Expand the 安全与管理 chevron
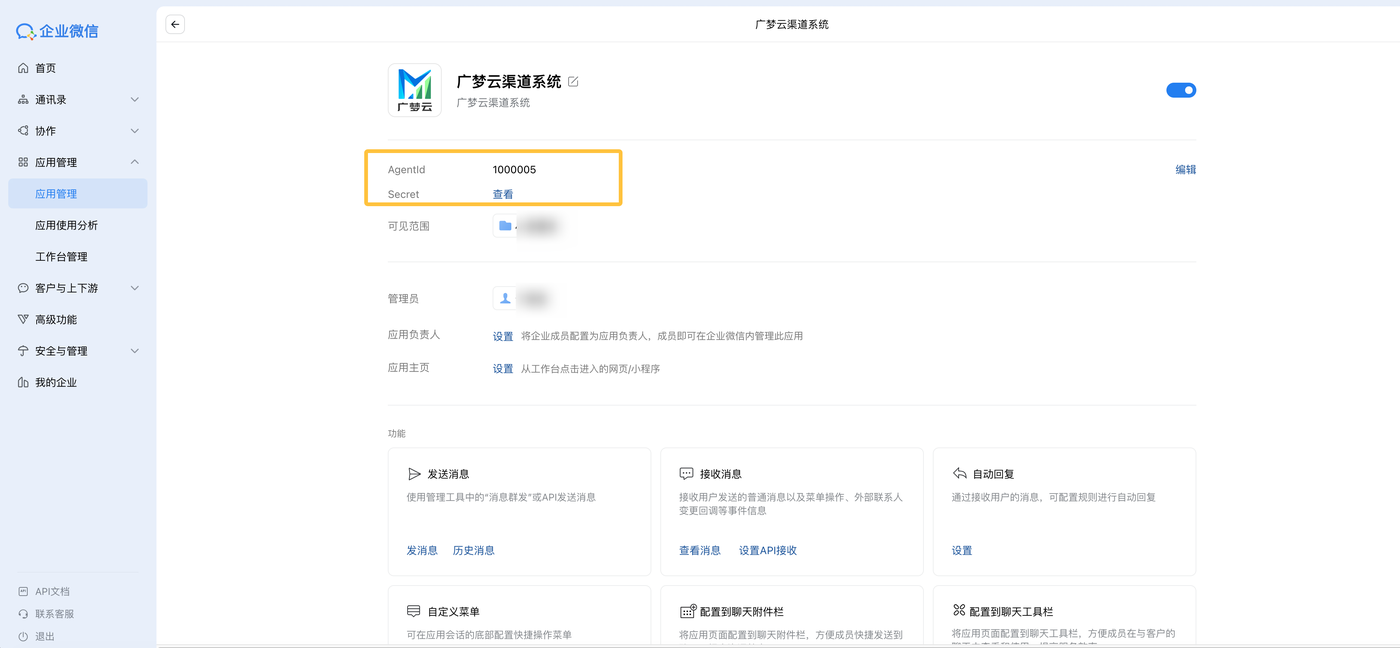The height and width of the screenshot is (648, 1400). click(x=135, y=351)
